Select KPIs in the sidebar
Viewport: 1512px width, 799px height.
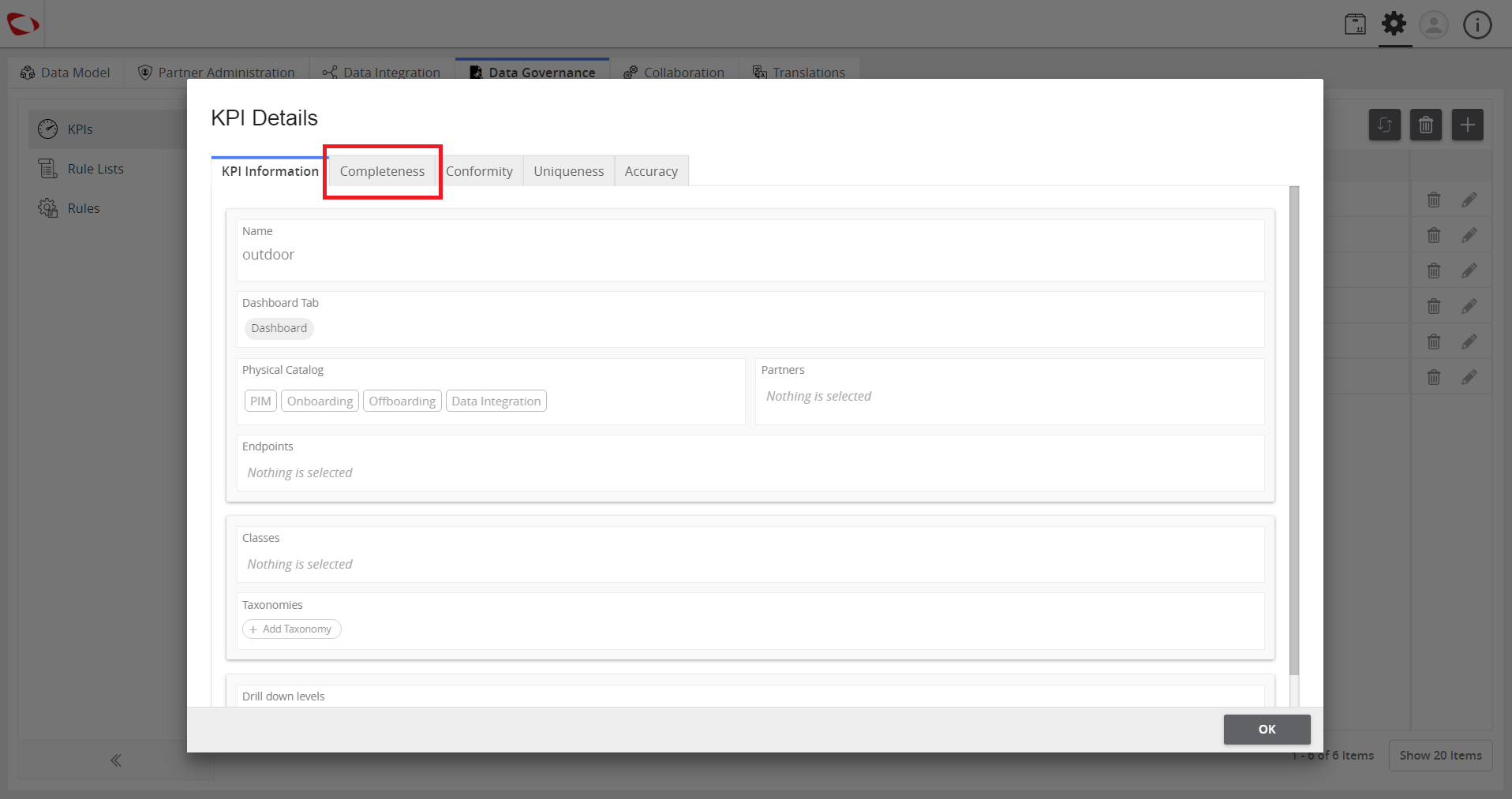[x=108, y=129]
